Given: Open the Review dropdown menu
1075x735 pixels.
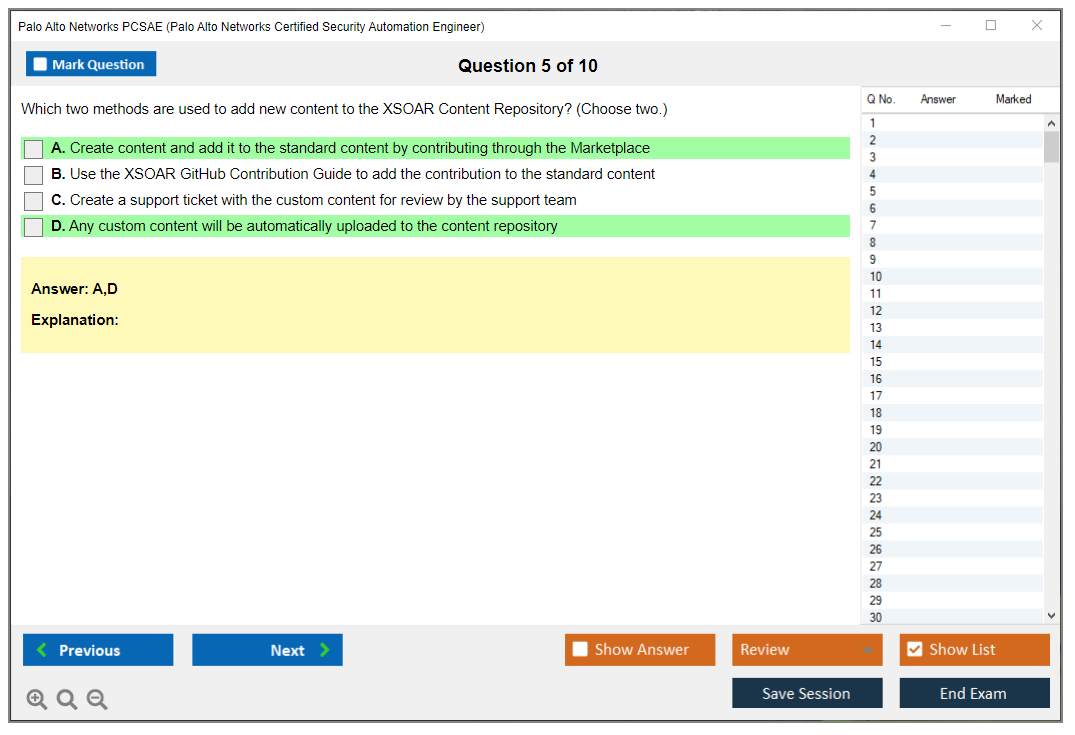Looking at the screenshot, I should tap(807, 650).
